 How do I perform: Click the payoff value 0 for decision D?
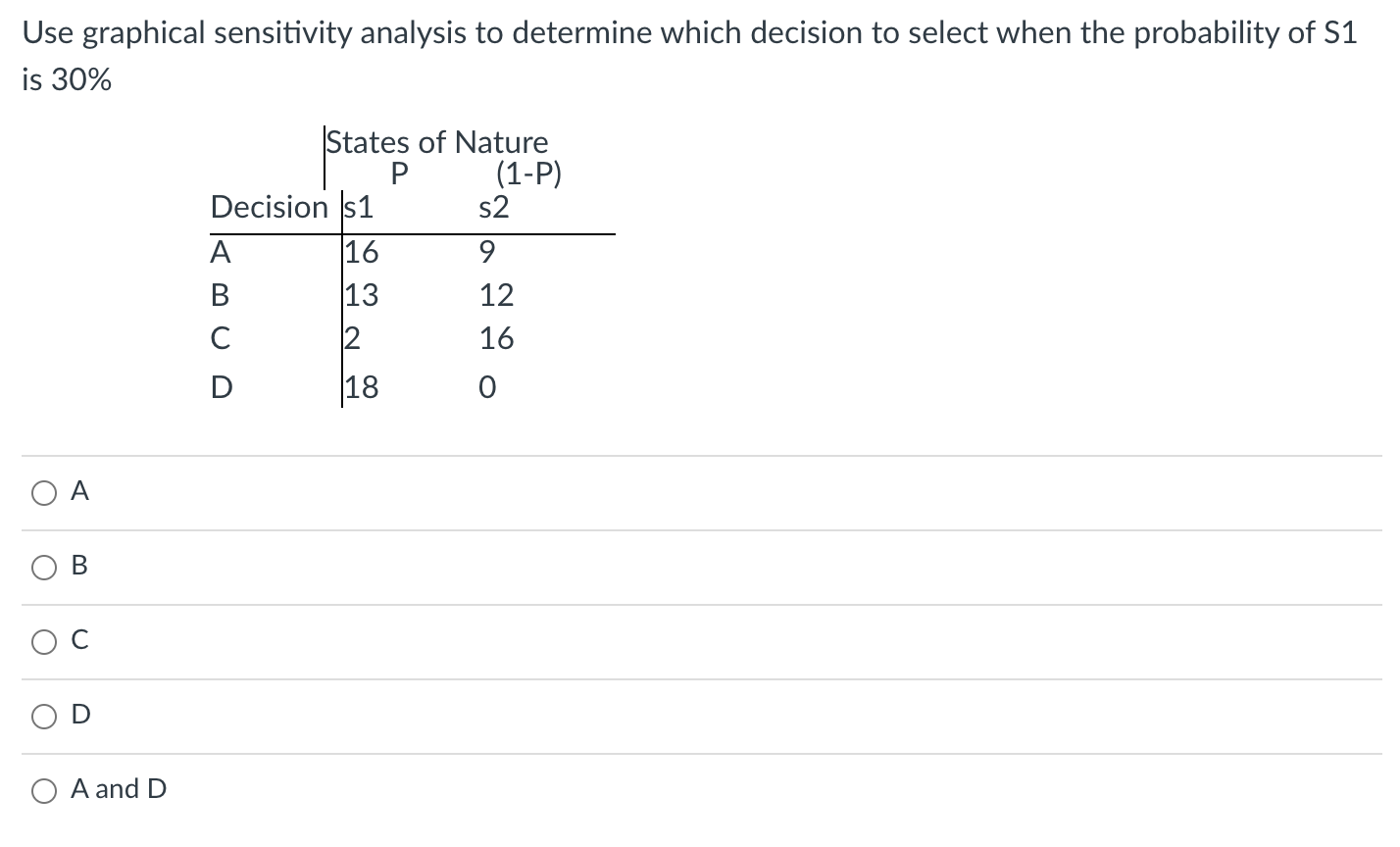coord(487,386)
